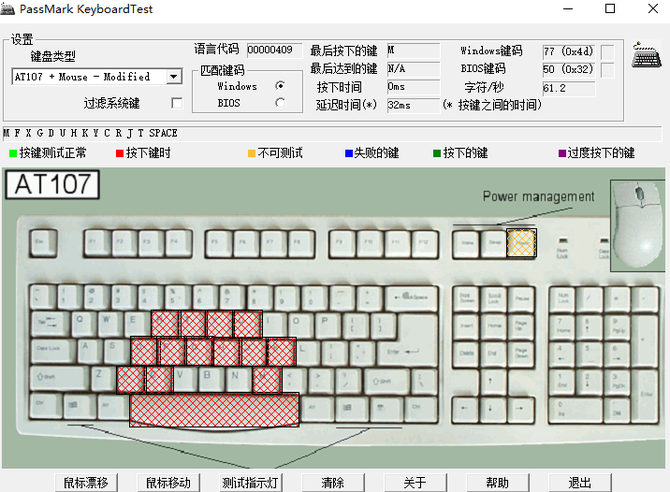Click the AT107 keyboard label
Screen dimensions: 670x492
[x=53, y=185]
